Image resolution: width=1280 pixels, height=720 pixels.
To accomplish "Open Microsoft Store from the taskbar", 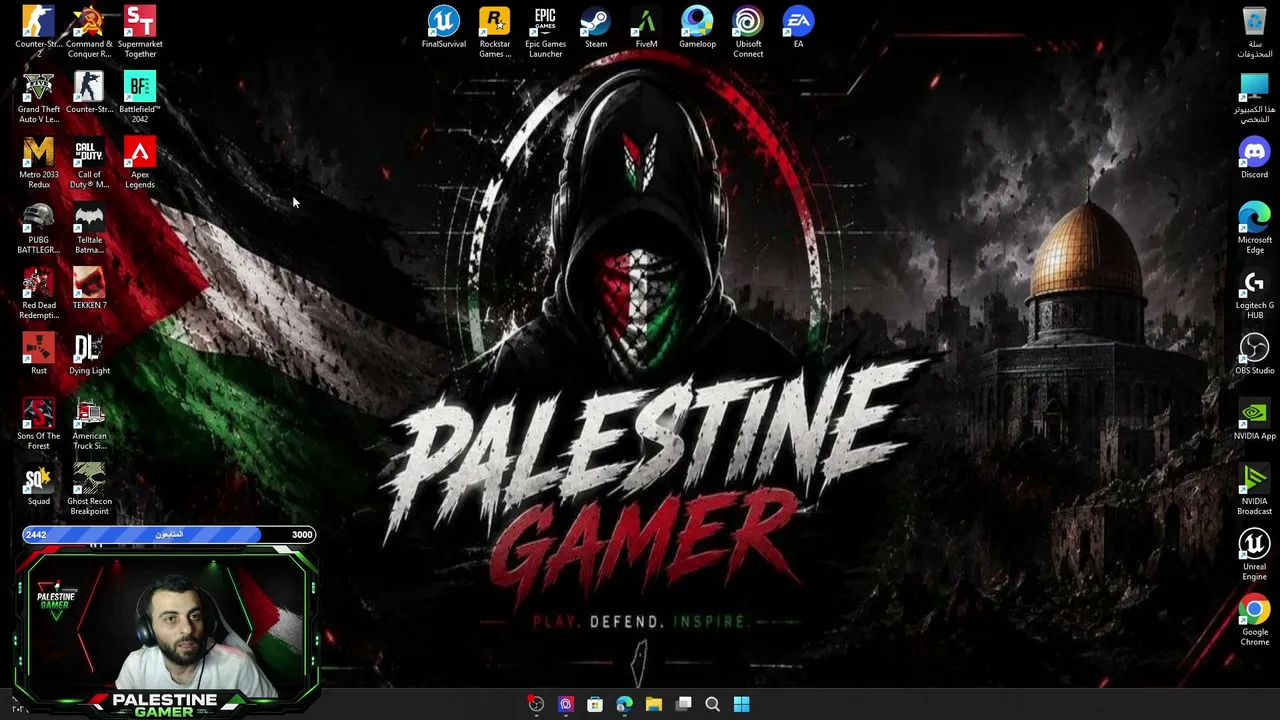I will coord(595,704).
